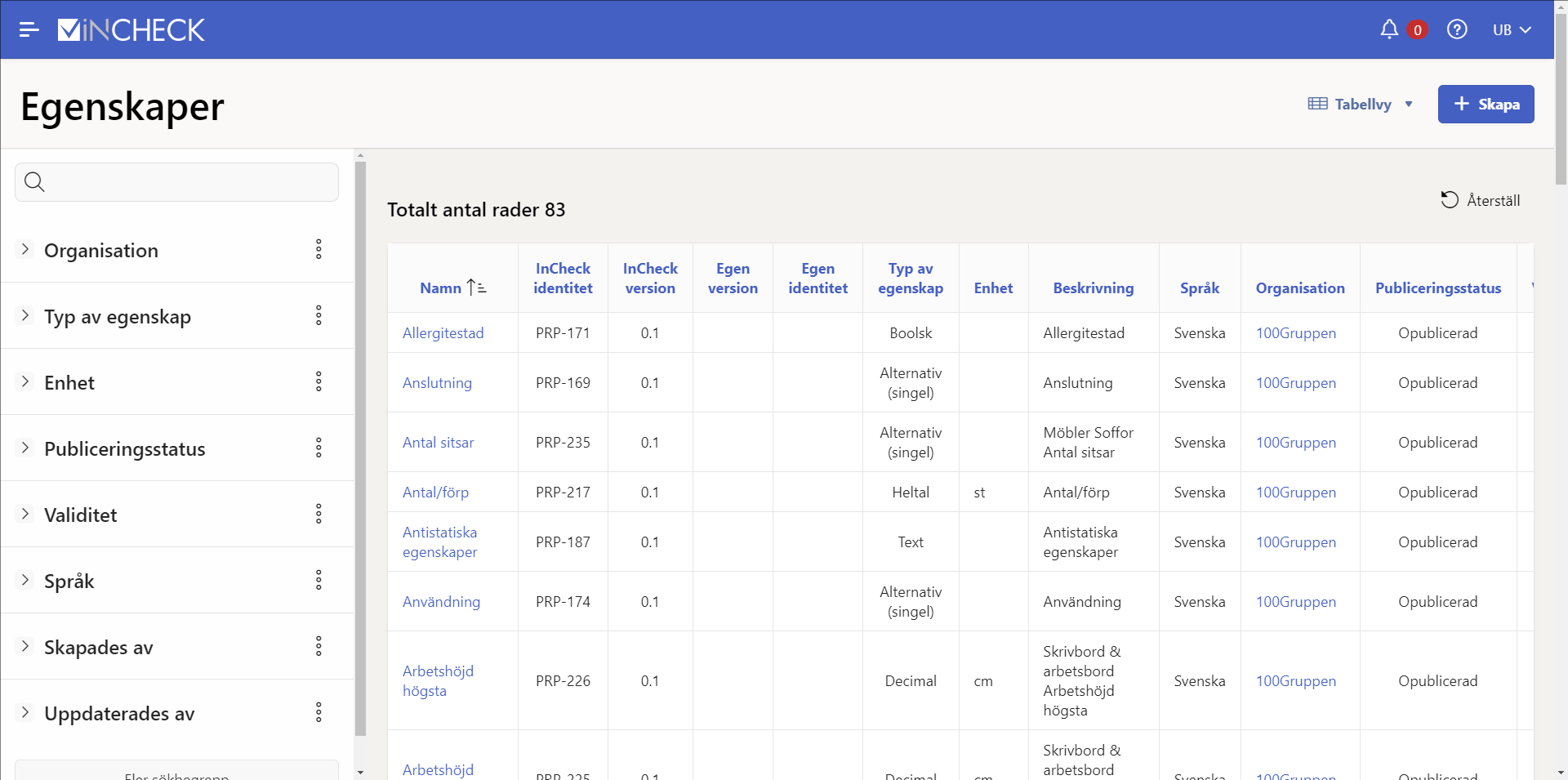Sort by InCheck identitet column
Image resolution: width=1568 pixels, height=780 pixels.
tap(563, 279)
